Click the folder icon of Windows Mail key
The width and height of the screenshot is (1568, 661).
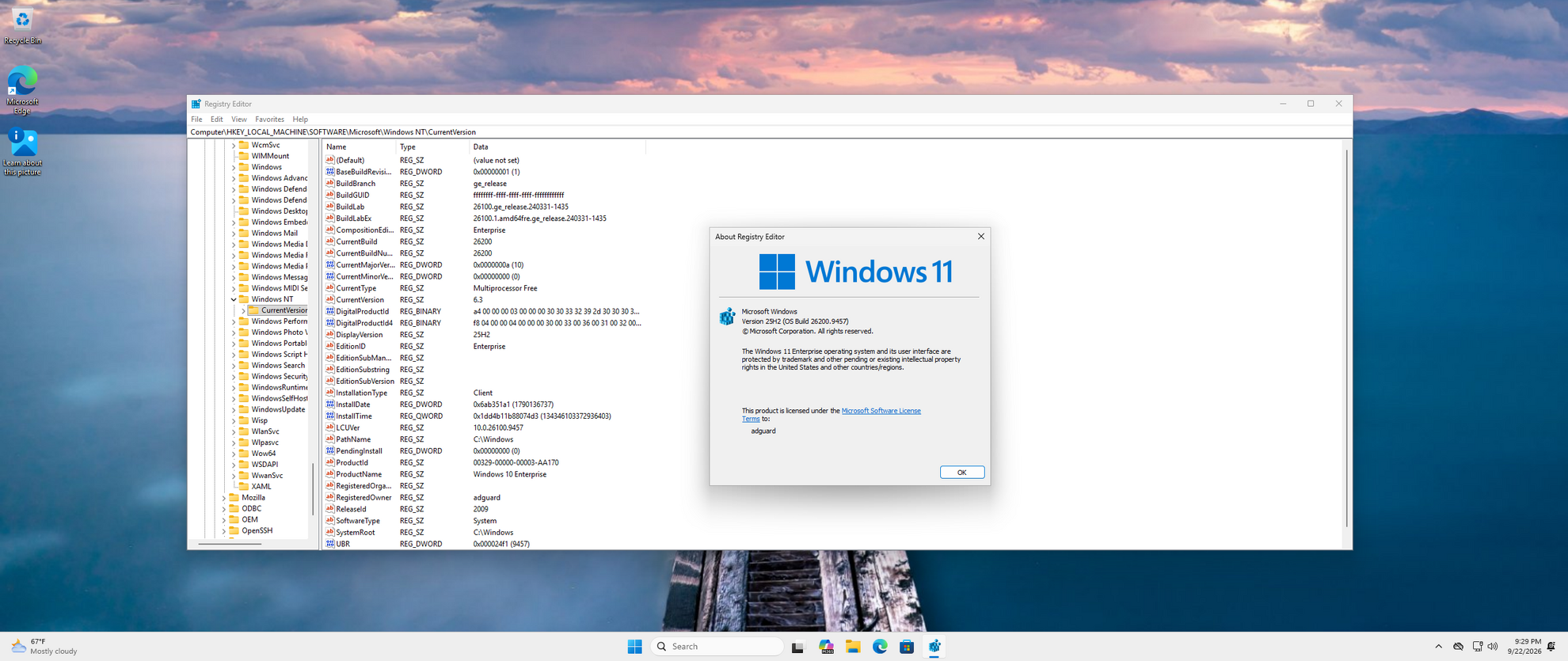(x=244, y=234)
